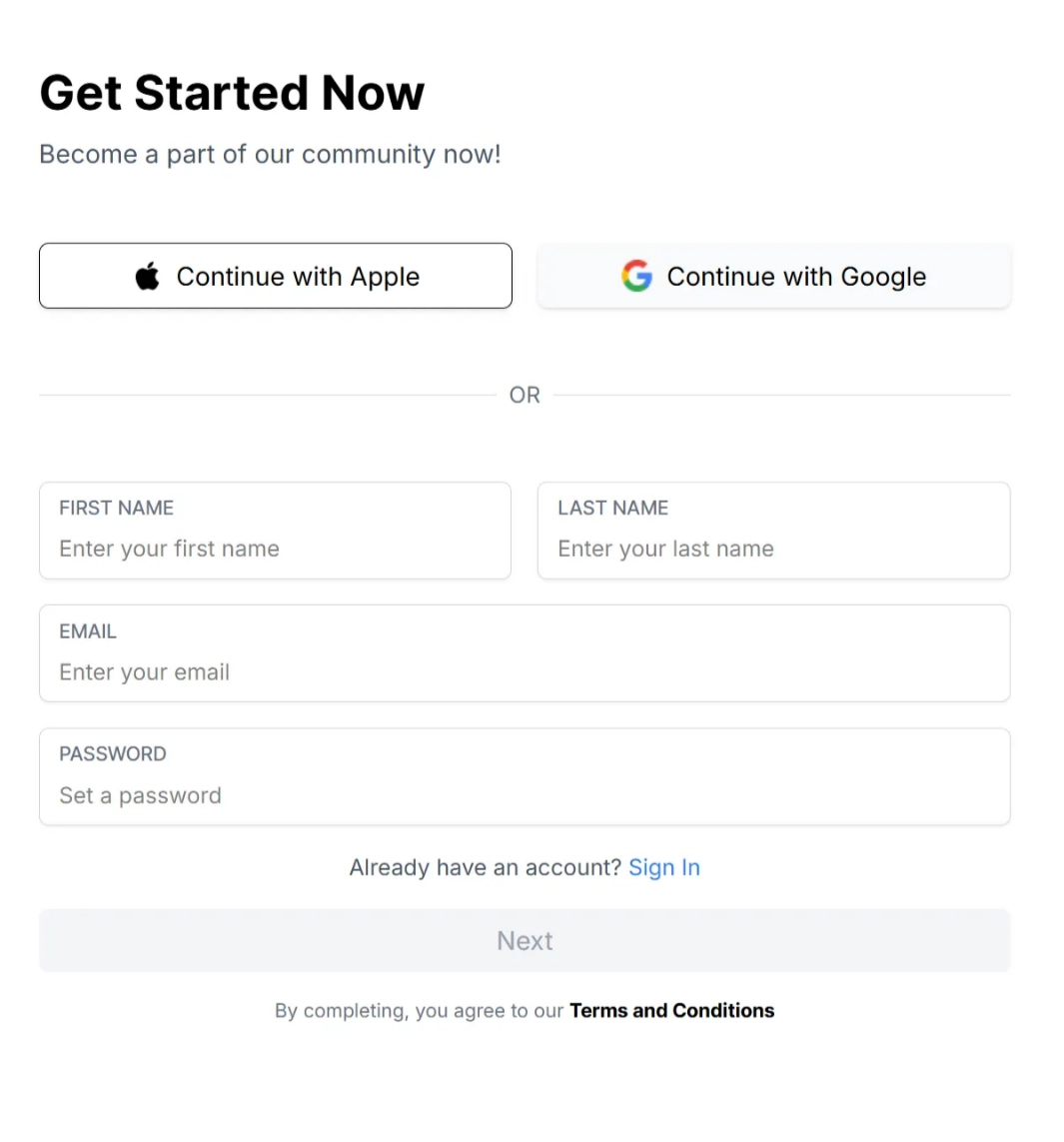The height and width of the screenshot is (1142, 1064).
Task: Click the Apple logo icon
Action: [x=148, y=276]
